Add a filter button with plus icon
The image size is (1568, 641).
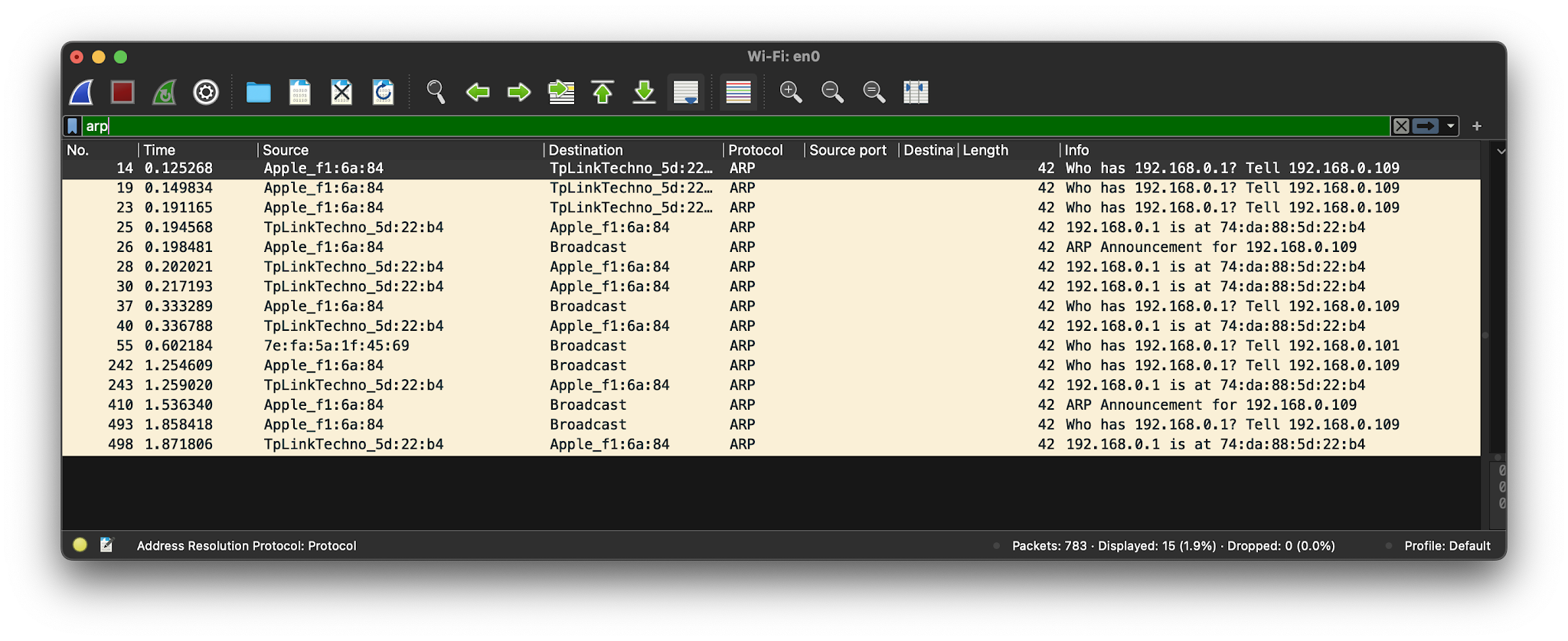tap(1477, 126)
